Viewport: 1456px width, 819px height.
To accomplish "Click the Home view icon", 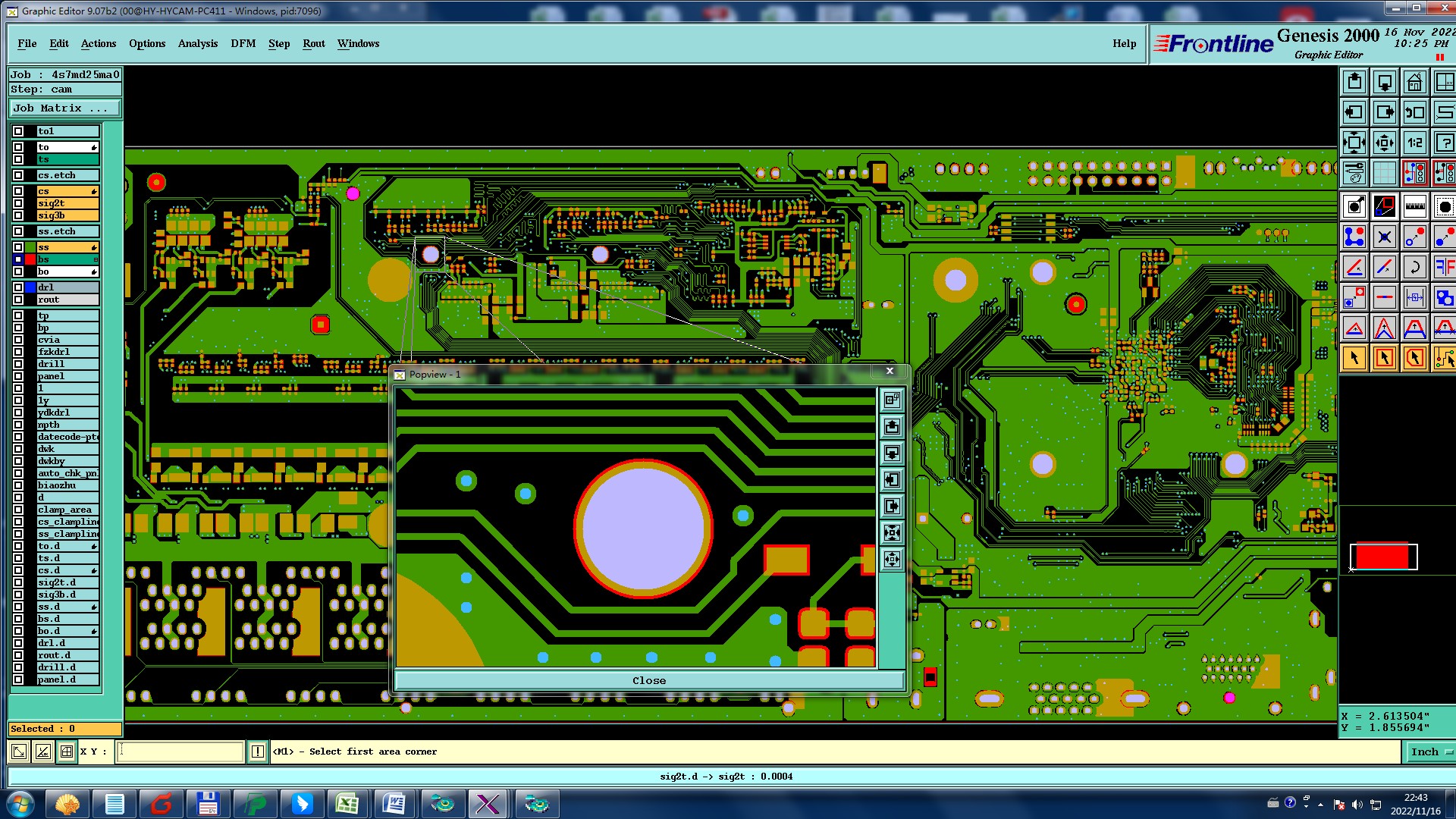I will (1414, 82).
